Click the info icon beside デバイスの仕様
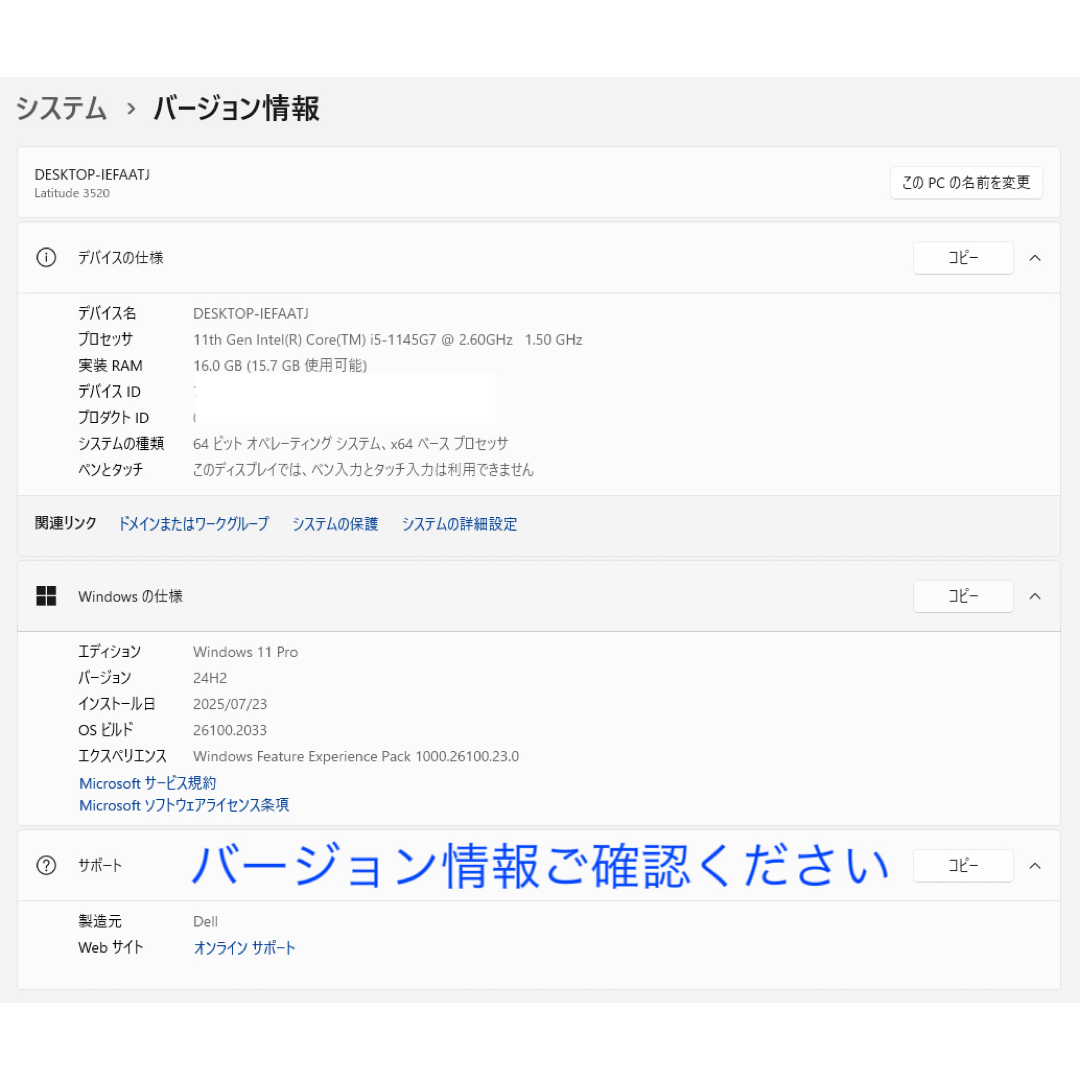 click(x=46, y=258)
